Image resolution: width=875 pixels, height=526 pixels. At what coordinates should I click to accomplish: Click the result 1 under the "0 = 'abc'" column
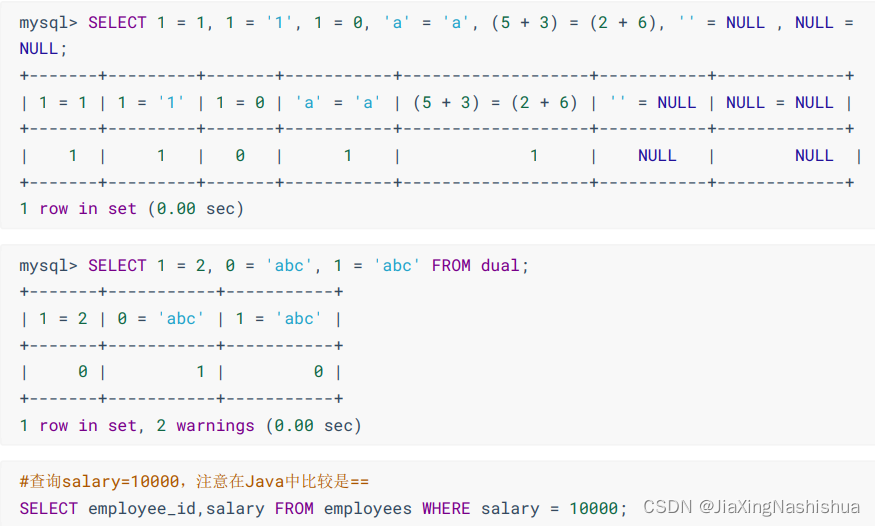coord(200,372)
